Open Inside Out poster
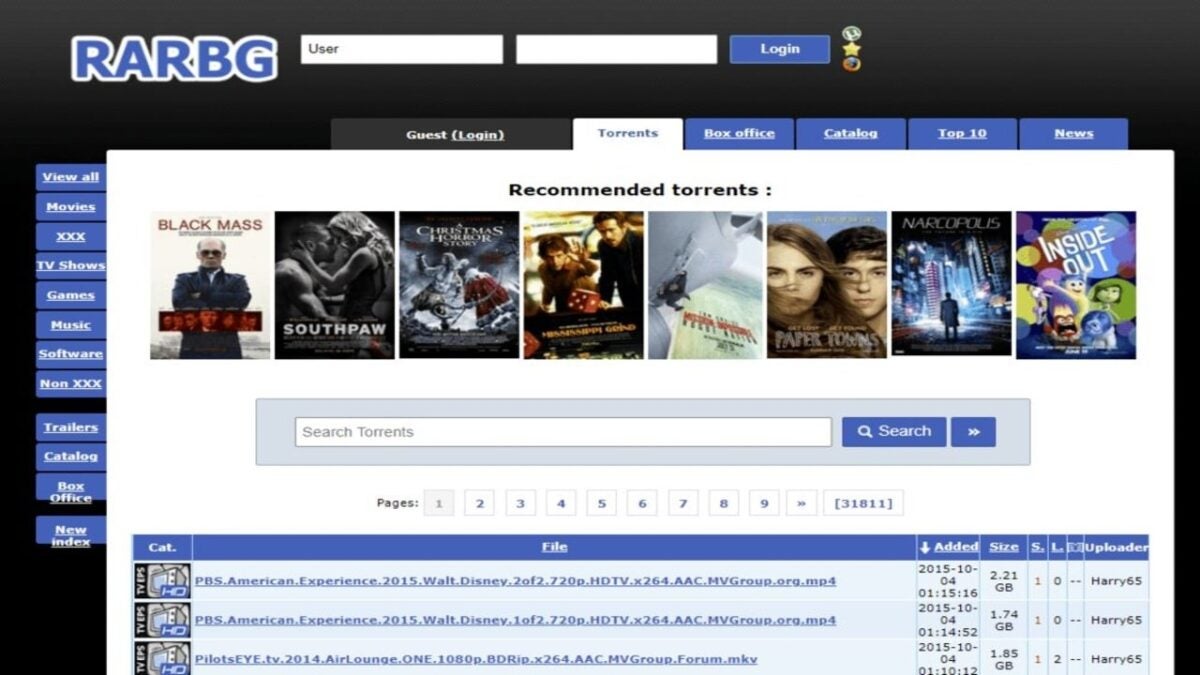 [1076, 285]
